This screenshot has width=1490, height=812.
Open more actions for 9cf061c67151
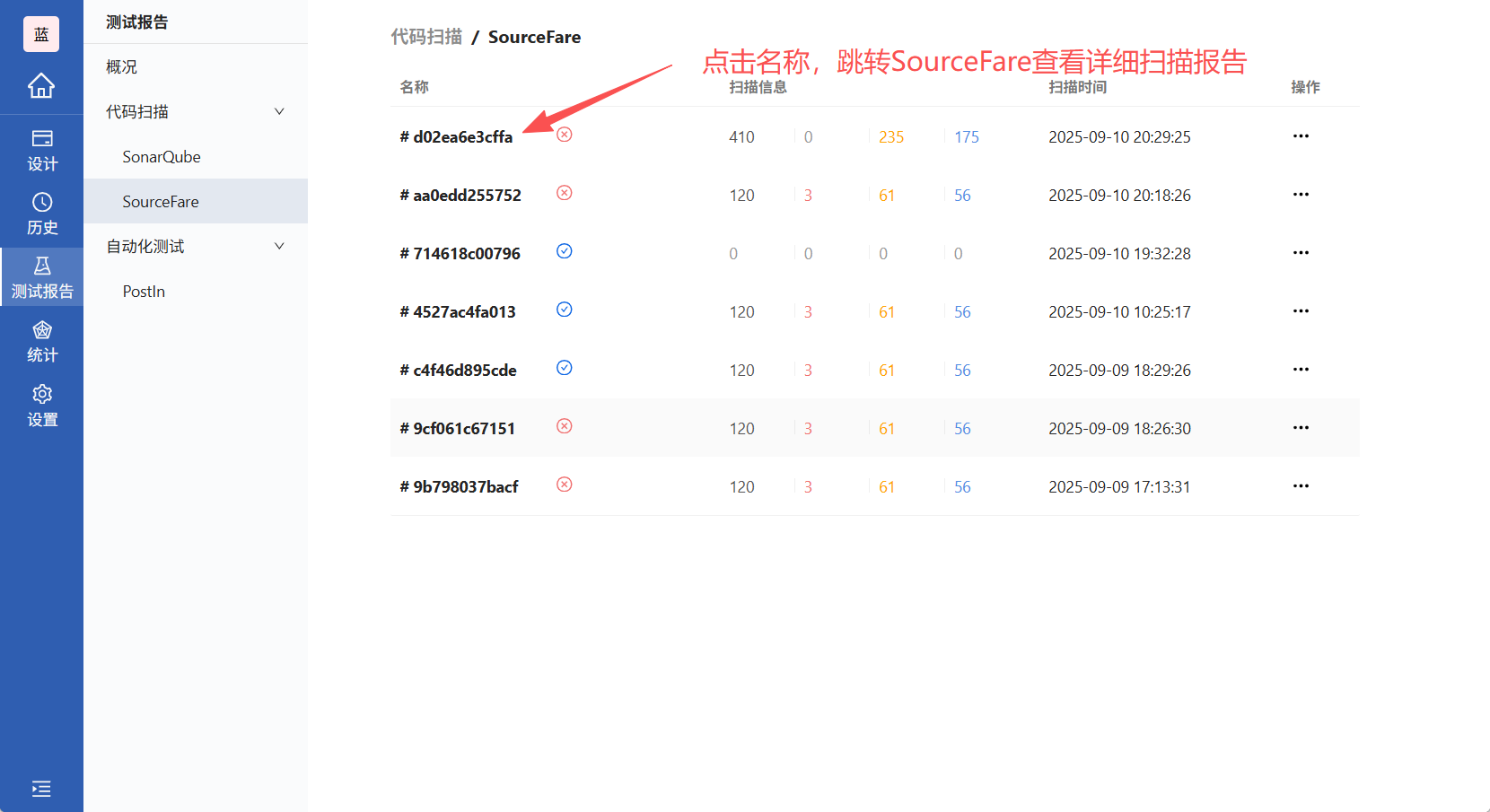(x=1301, y=428)
